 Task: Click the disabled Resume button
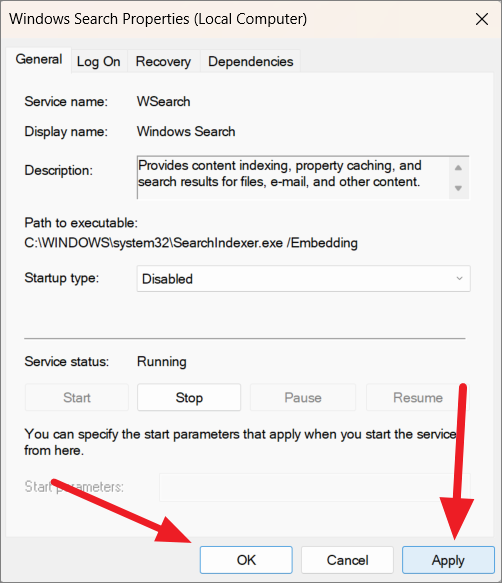pos(418,397)
